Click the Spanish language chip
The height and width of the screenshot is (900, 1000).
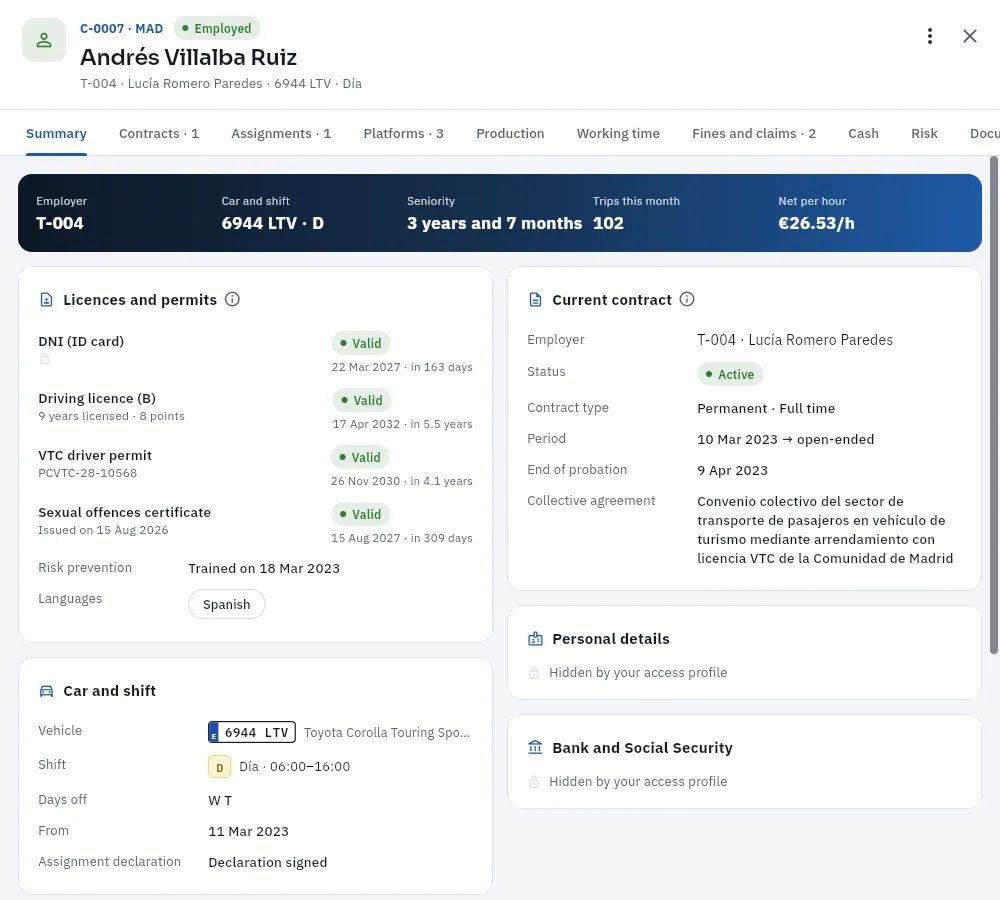tap(226, 604)
